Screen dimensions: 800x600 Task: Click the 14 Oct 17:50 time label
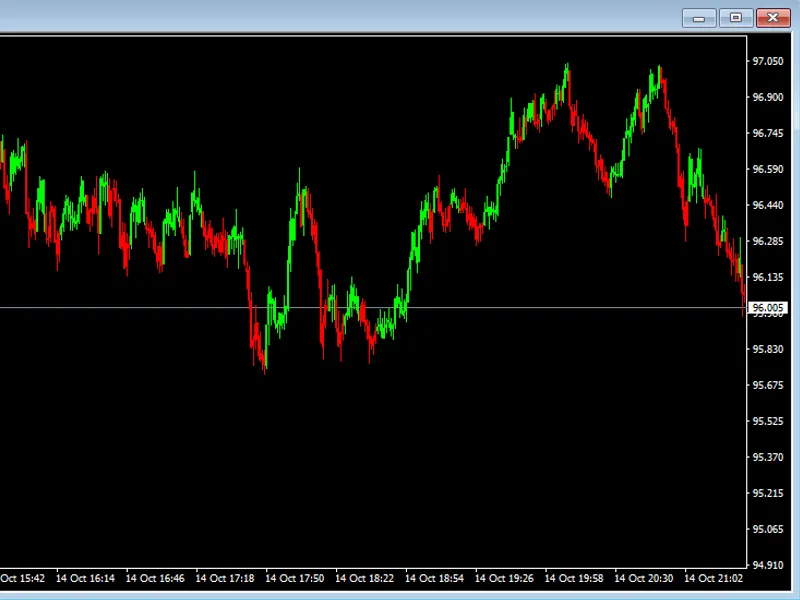[x=295, y=578]
